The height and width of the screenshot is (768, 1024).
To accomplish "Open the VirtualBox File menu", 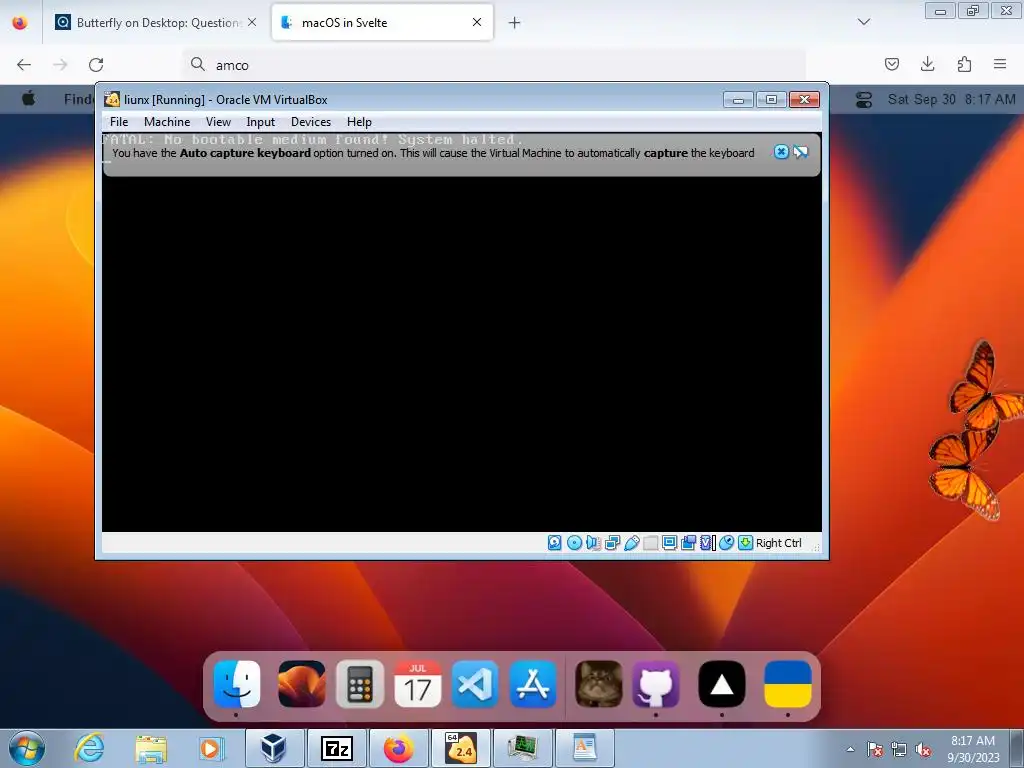I will (x=119, y=122).
